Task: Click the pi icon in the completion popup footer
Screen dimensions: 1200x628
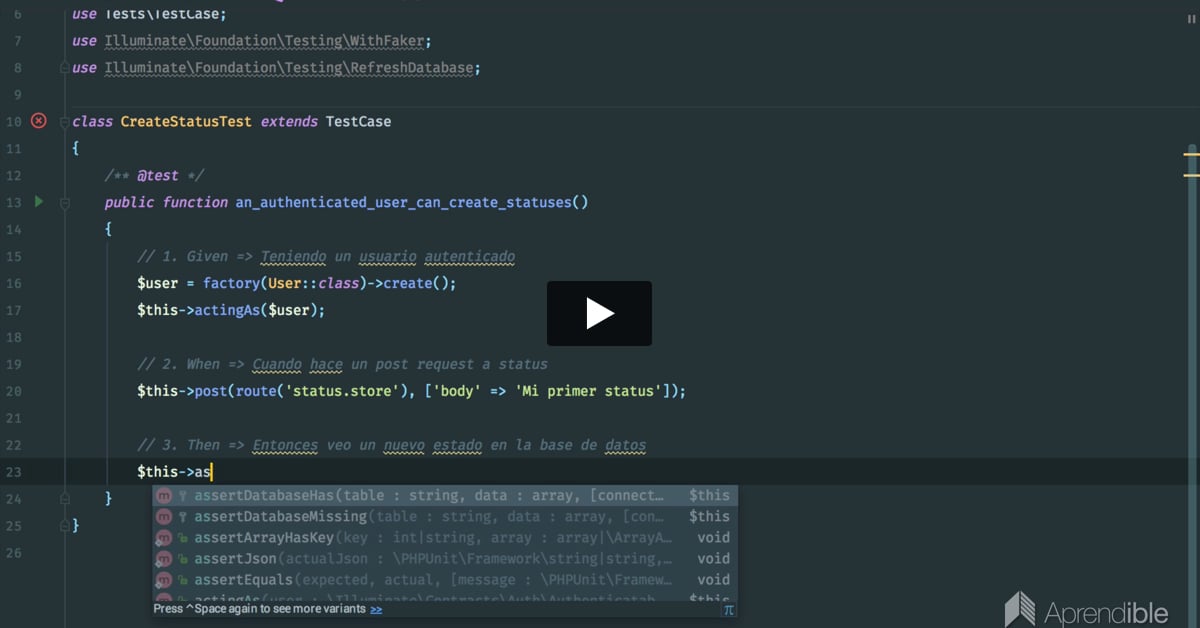Action: (x=728, y=609)
